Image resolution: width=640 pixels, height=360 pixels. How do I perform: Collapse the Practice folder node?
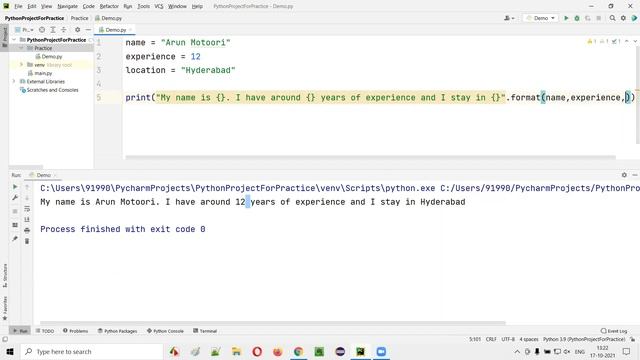pos(21,48)
